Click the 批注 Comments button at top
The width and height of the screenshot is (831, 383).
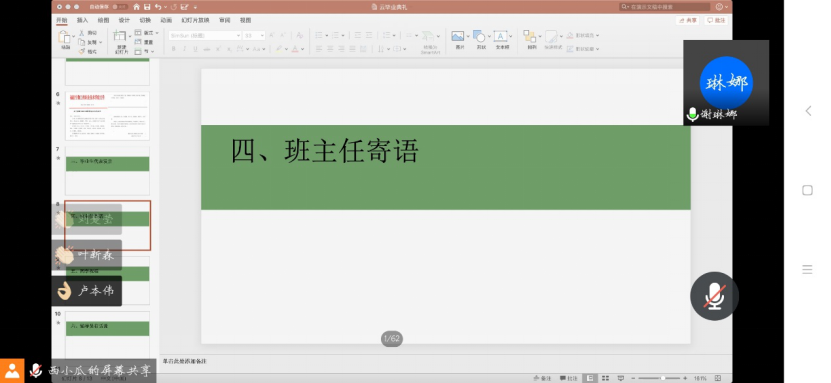pos(715,20)
